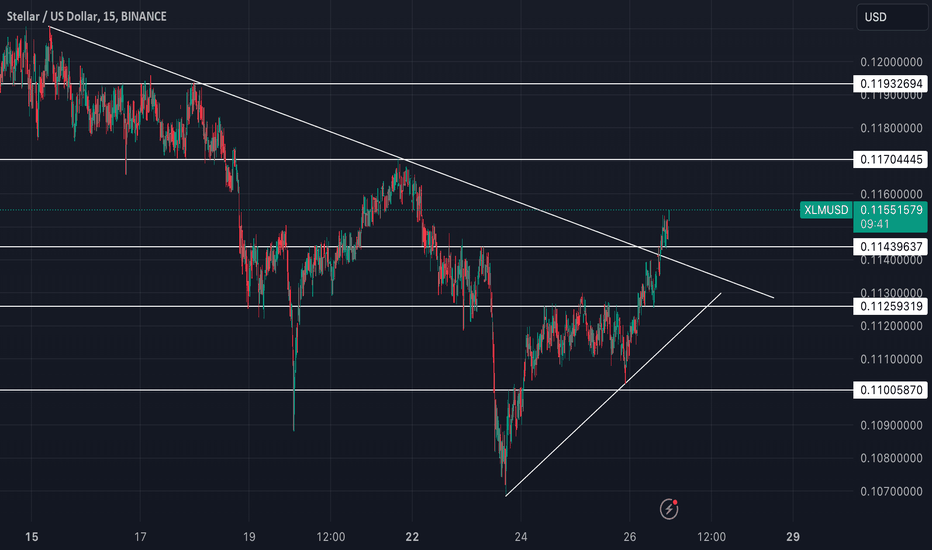
Task: Click the 0.10800000 price axis tick
Action: pos(891,458)
